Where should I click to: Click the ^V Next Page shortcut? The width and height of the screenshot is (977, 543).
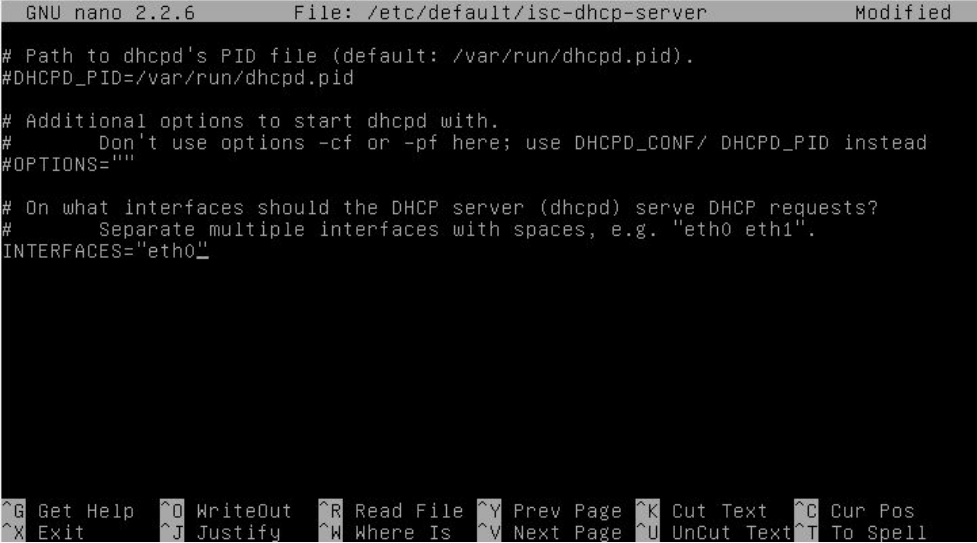550,532
